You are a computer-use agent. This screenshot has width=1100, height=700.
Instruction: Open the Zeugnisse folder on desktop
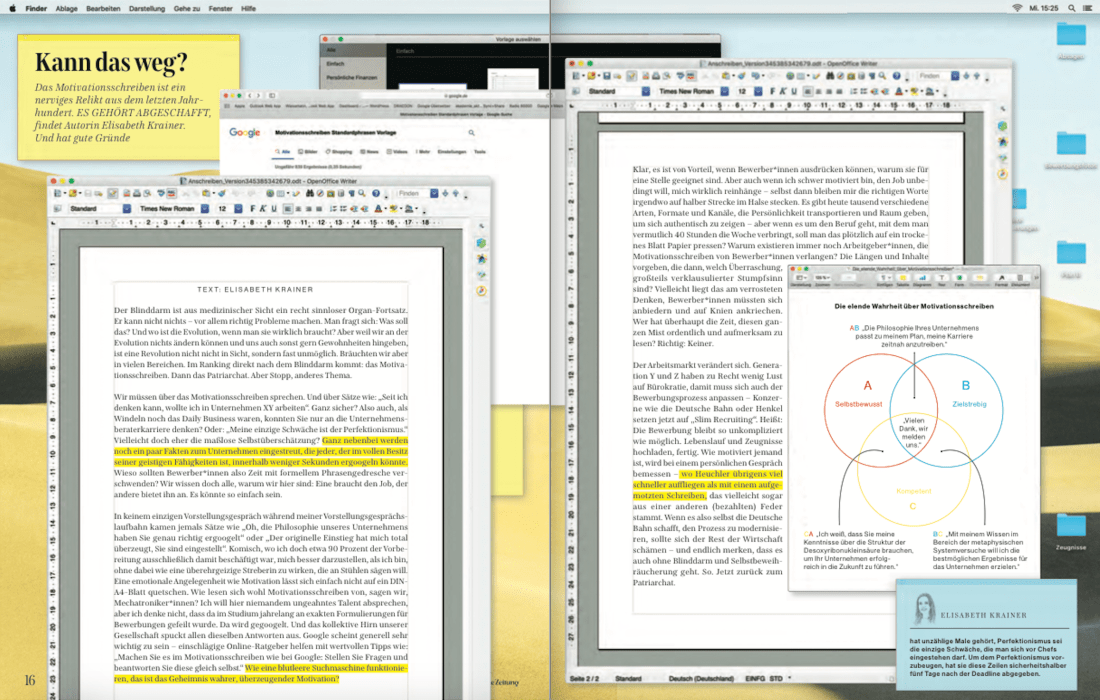[x=1070, y=525]
